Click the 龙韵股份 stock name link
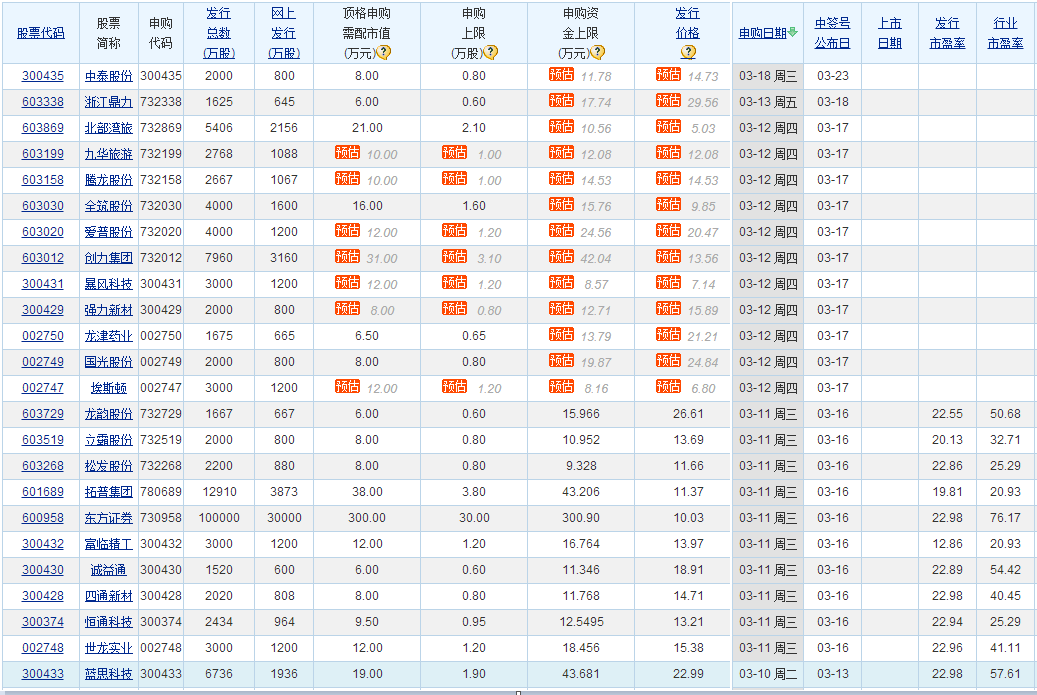The image size is (1037, 695). (108, 414)
